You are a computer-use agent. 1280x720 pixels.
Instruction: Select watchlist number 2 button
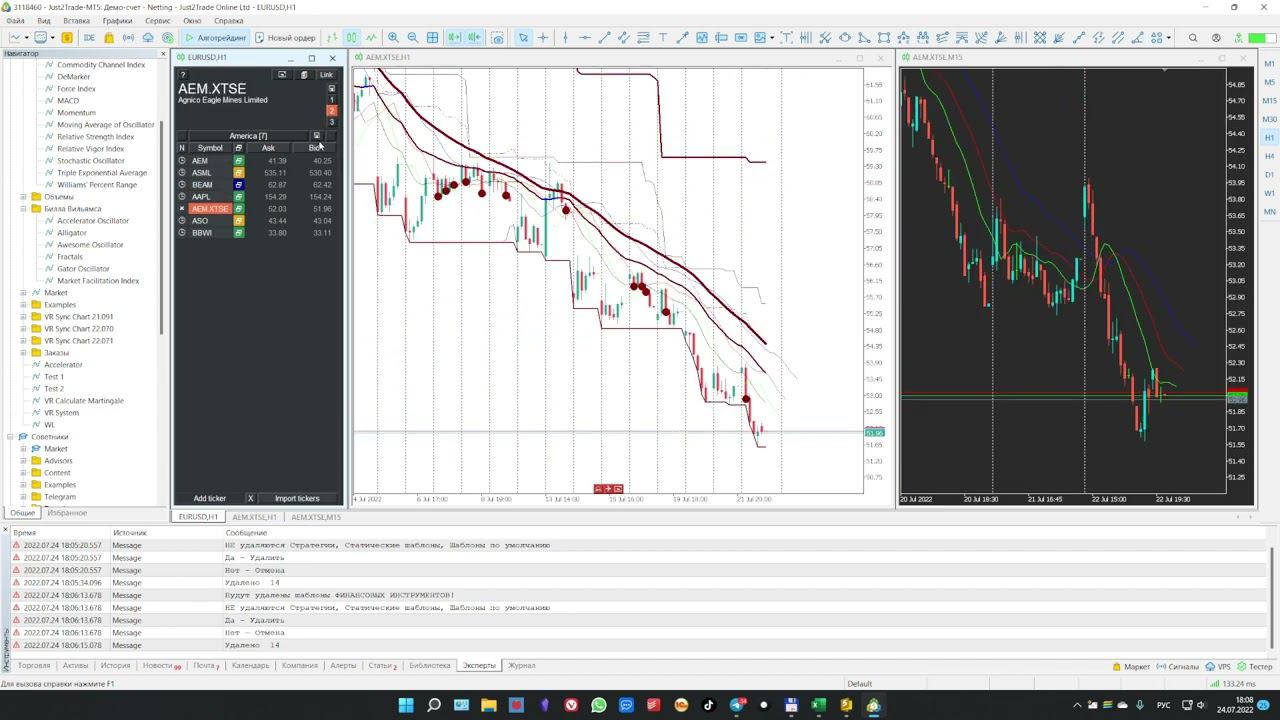pos(332,110)
